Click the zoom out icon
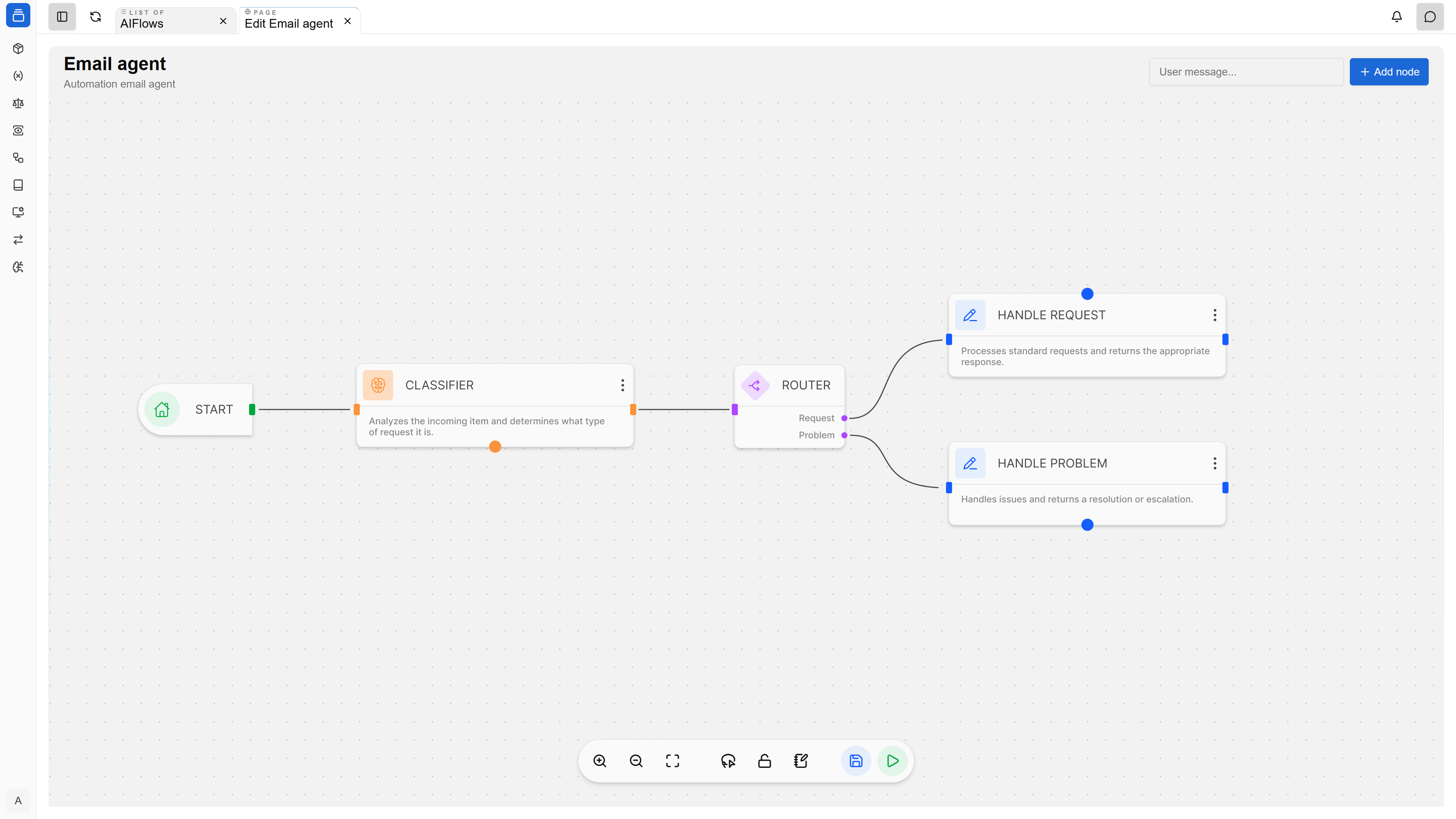This screenshot has height=819, width=1456. click(636, 761)
